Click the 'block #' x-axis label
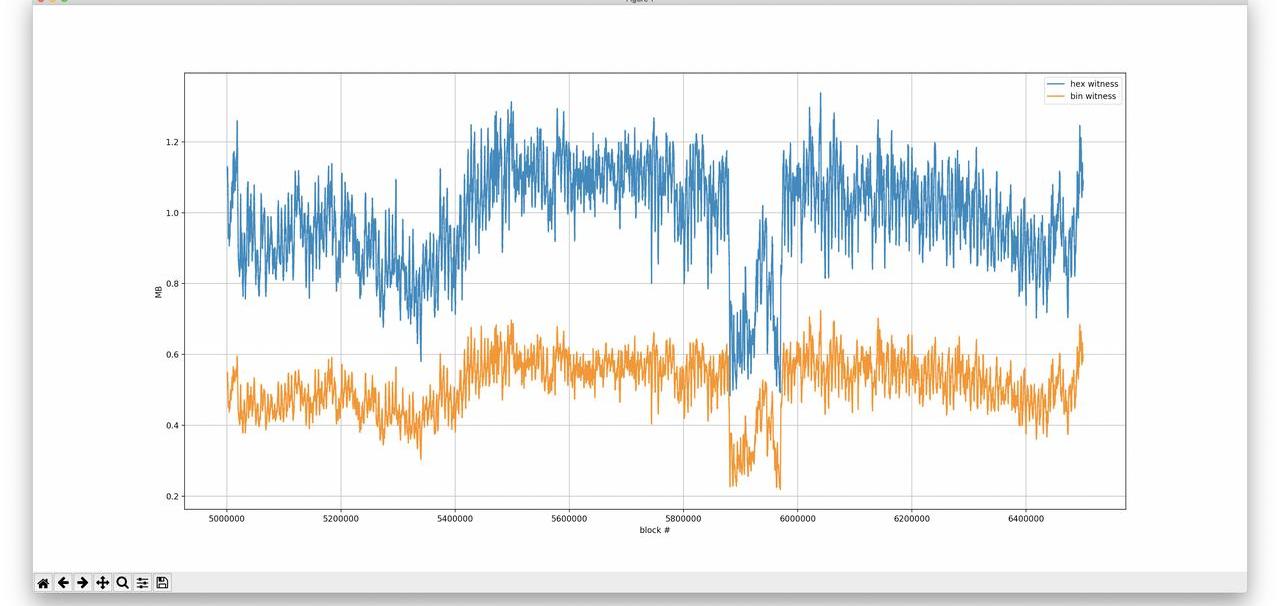Viewport: 1280px width, 606px height. pyautogui.click(x=655, y=530)
